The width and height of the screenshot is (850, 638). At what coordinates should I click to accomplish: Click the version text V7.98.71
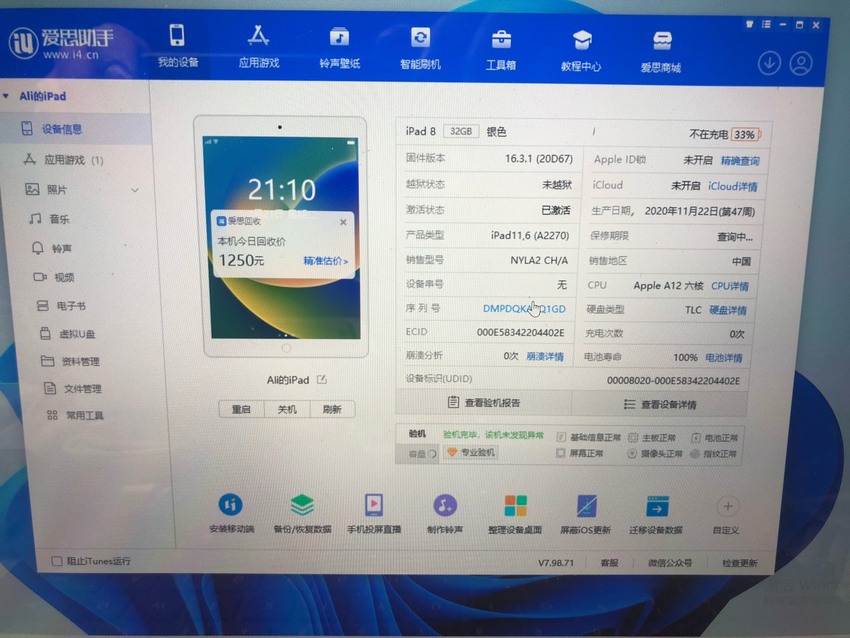coord(556,563)
